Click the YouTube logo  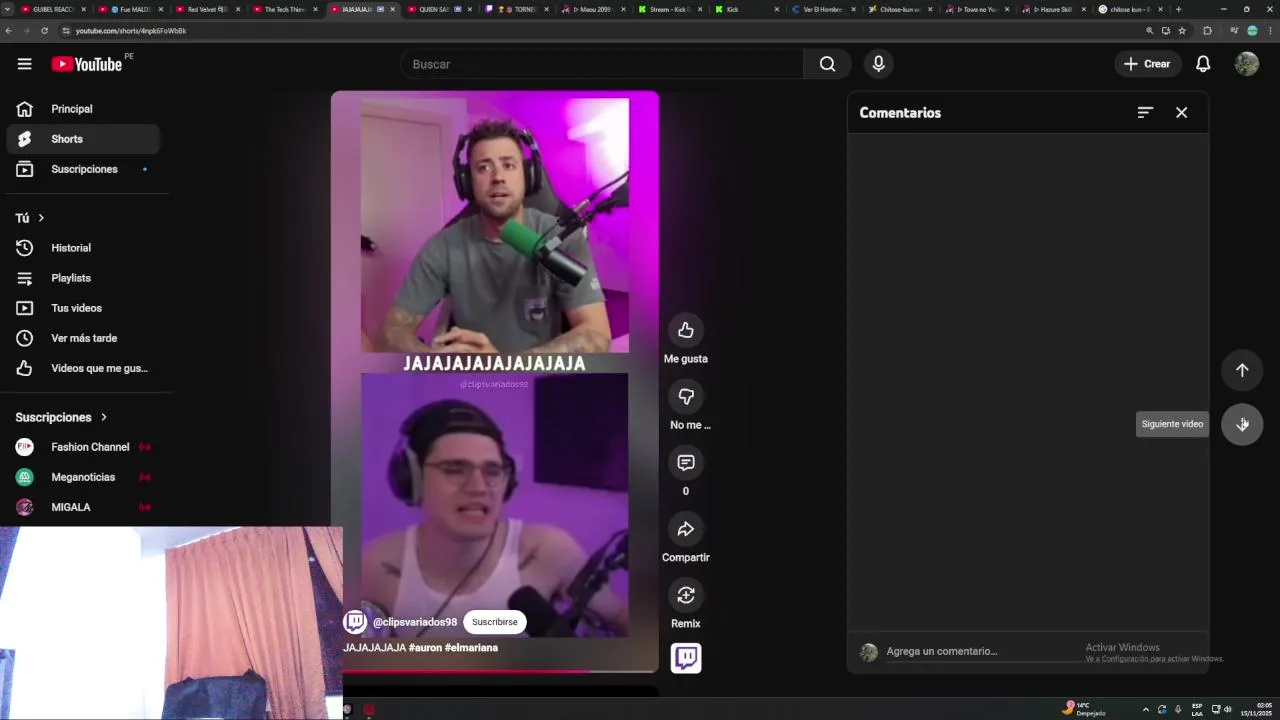tap(87, 64)
